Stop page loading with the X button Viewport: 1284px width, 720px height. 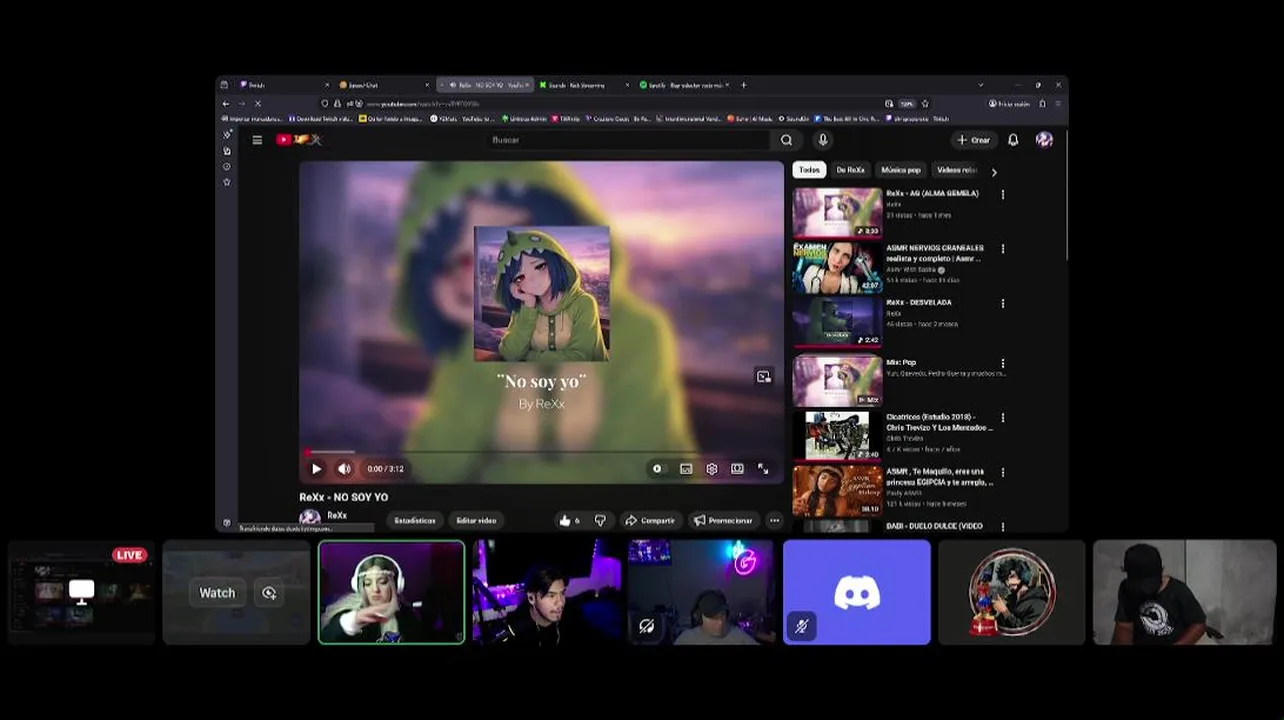coord(257,103)
